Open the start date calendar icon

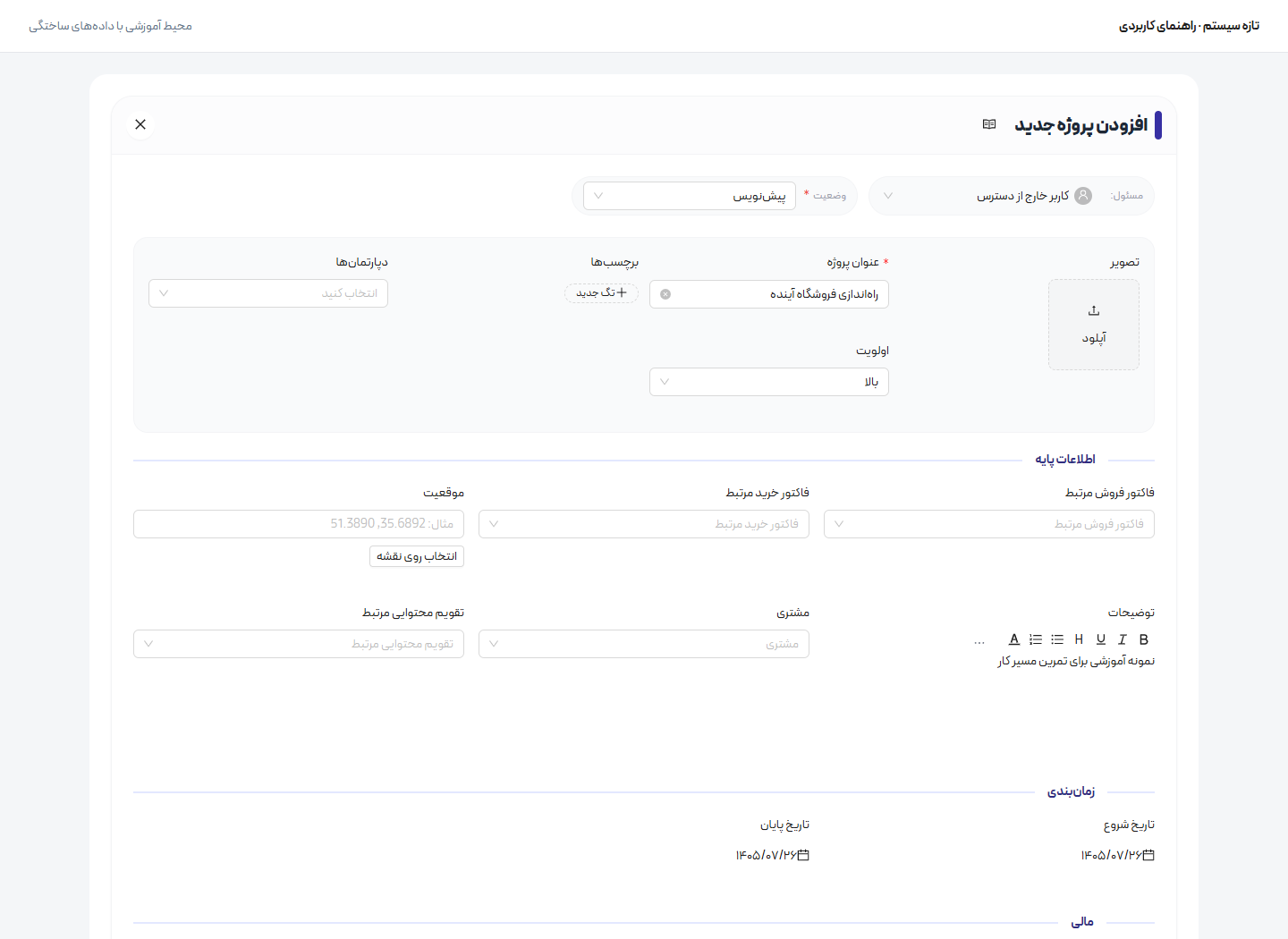point(1148,855)
